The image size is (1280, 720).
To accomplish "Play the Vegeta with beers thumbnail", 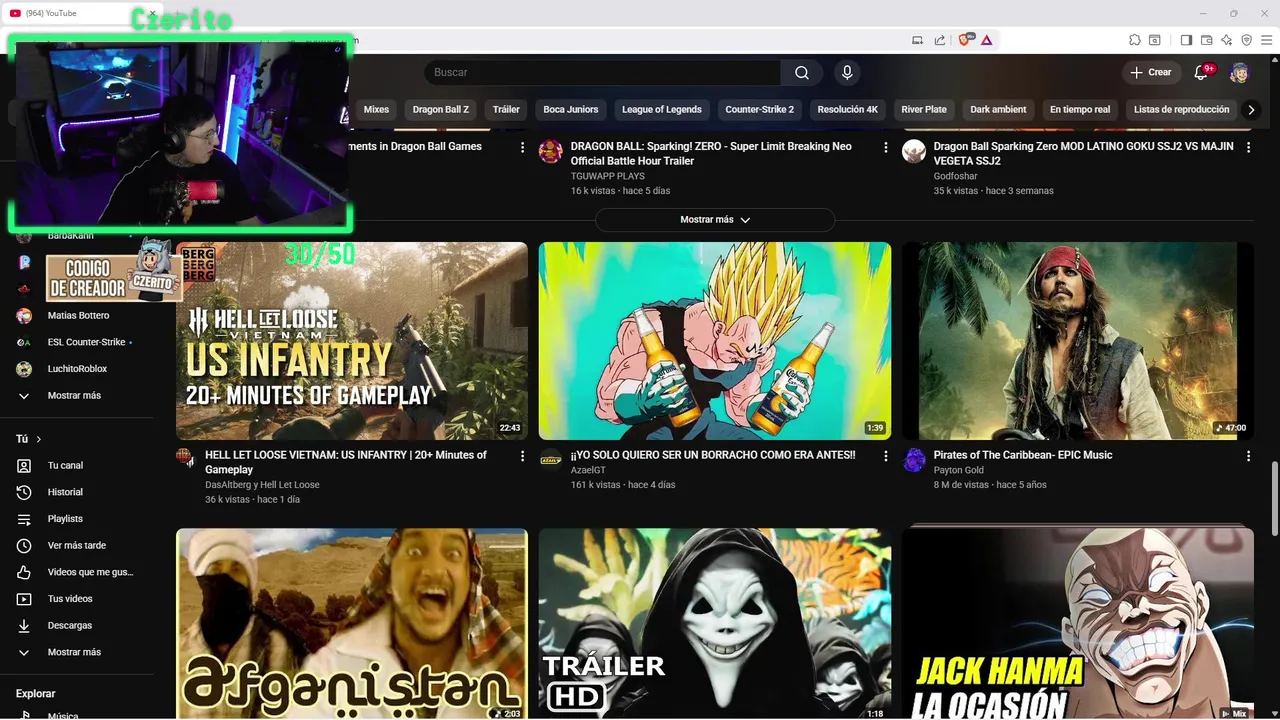I will [715, 341].
